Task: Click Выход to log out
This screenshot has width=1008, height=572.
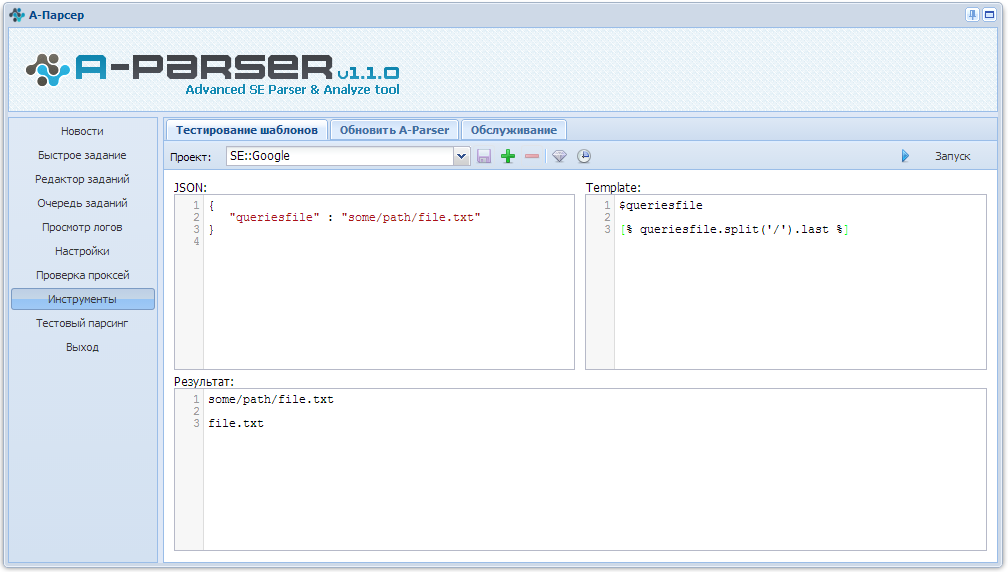Action: click(82, 347)
